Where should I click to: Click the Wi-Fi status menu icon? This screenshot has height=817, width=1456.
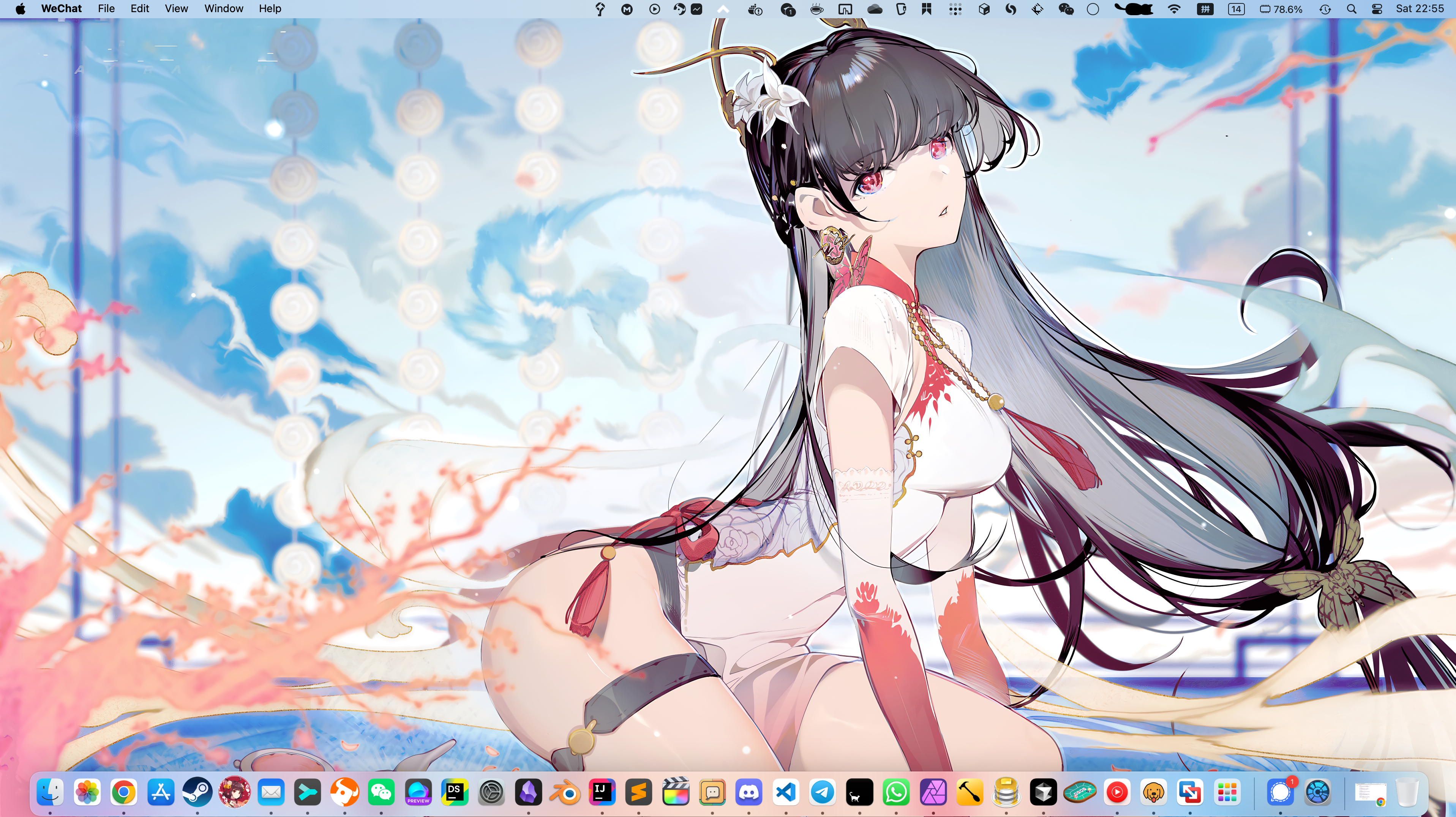[1175, 9]
